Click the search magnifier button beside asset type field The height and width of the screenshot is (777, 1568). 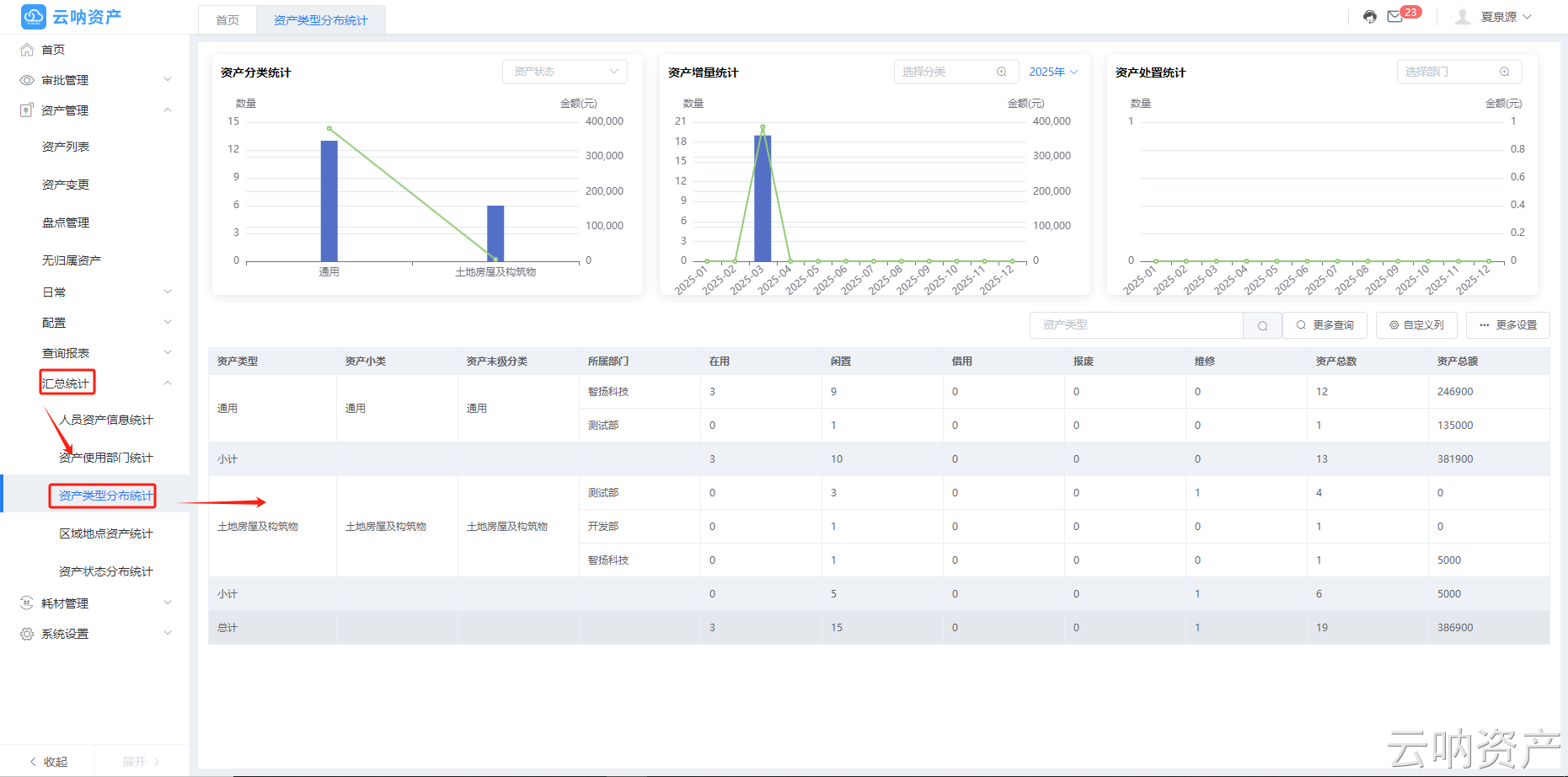click(1262, 325)
